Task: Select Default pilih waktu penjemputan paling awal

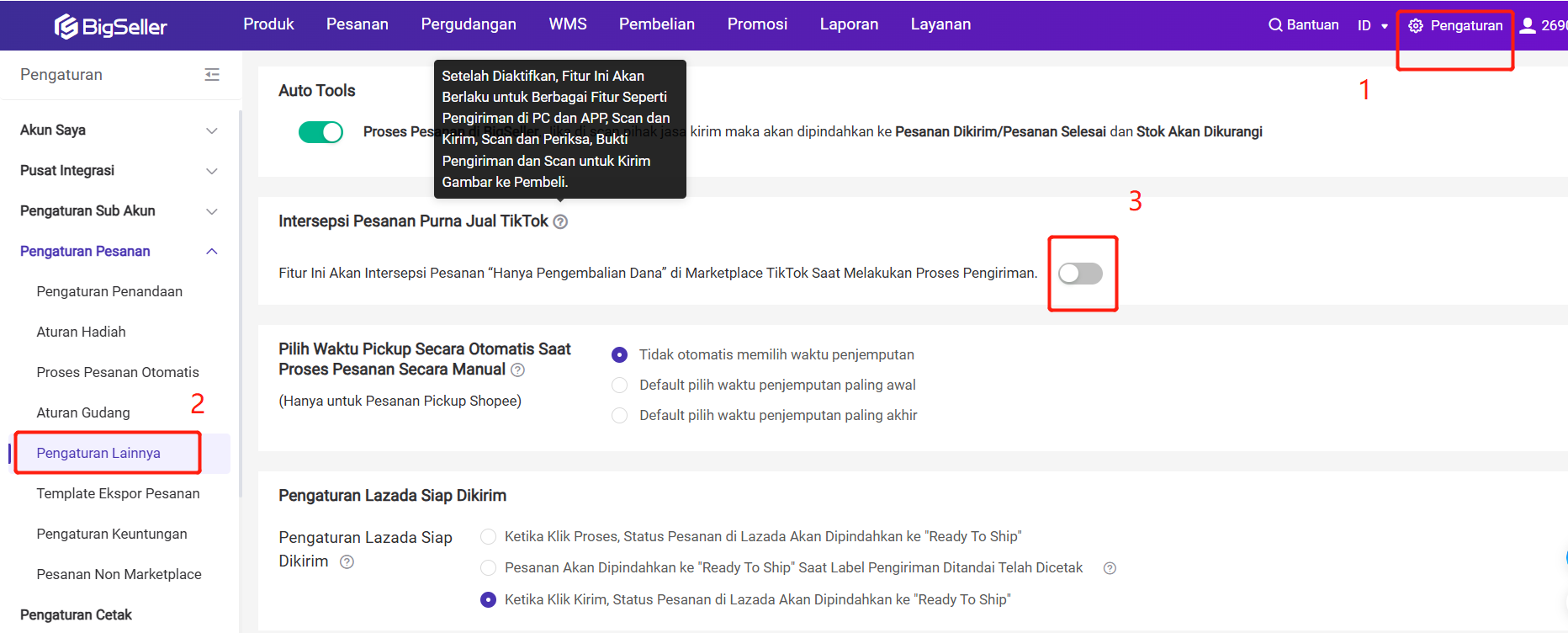Action: [619, 386]
